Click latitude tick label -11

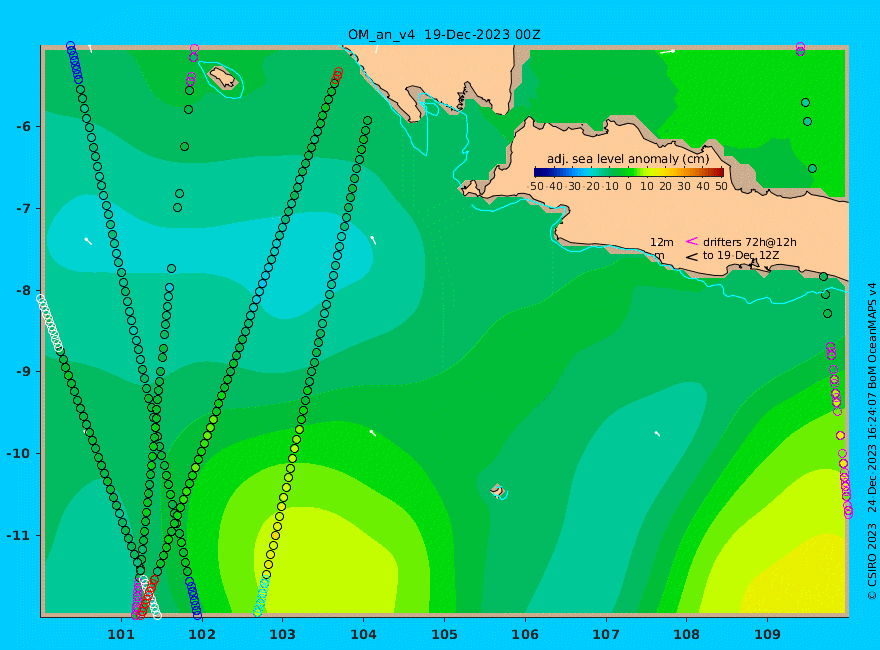(x=19, y=535)
